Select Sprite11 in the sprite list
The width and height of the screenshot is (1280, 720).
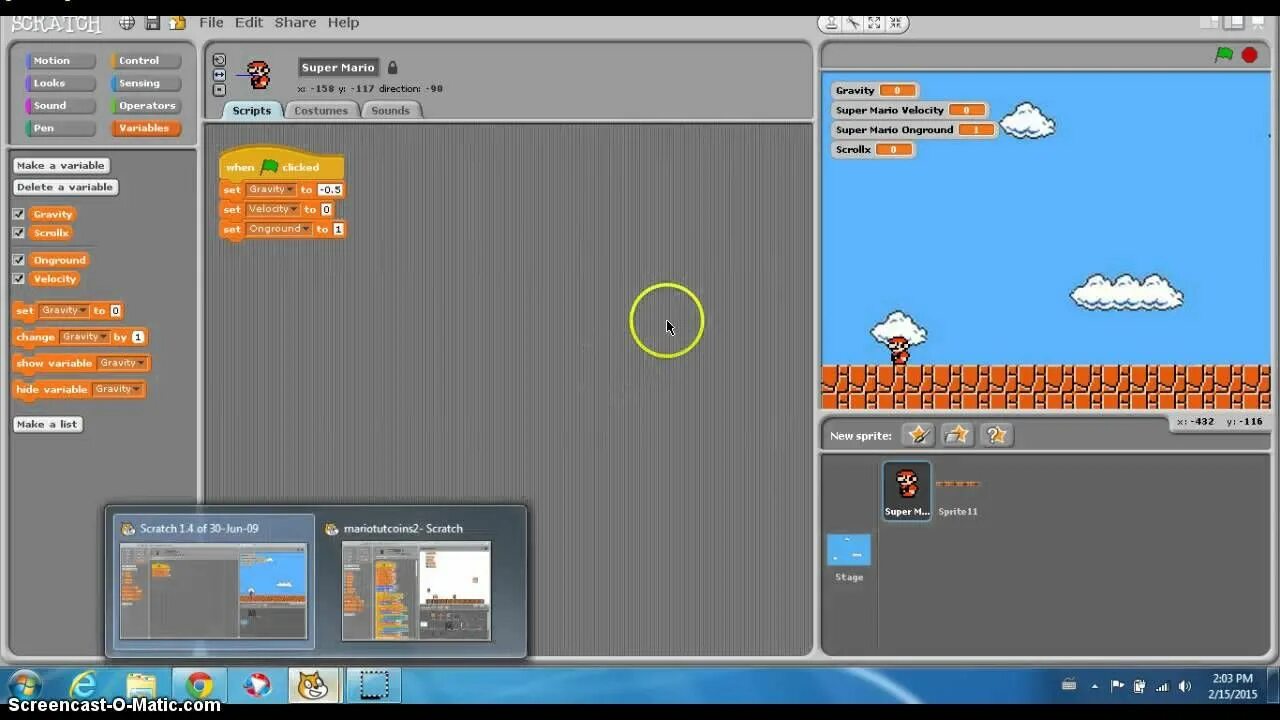(957, 490)
